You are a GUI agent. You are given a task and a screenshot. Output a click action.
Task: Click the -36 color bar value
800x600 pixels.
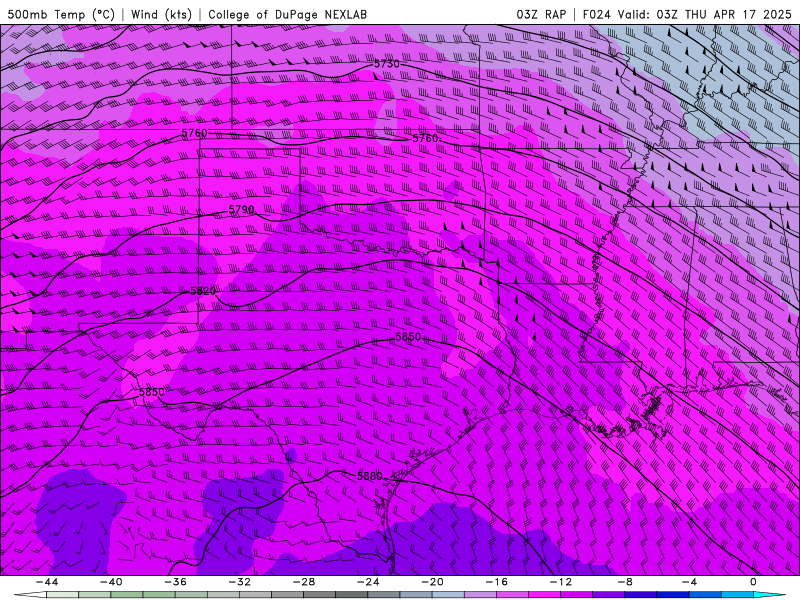(x=176, y=582)
